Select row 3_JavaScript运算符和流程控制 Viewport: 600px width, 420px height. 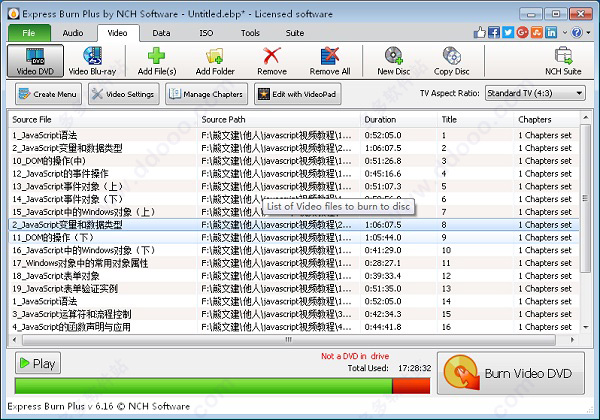tap(294, 314)
